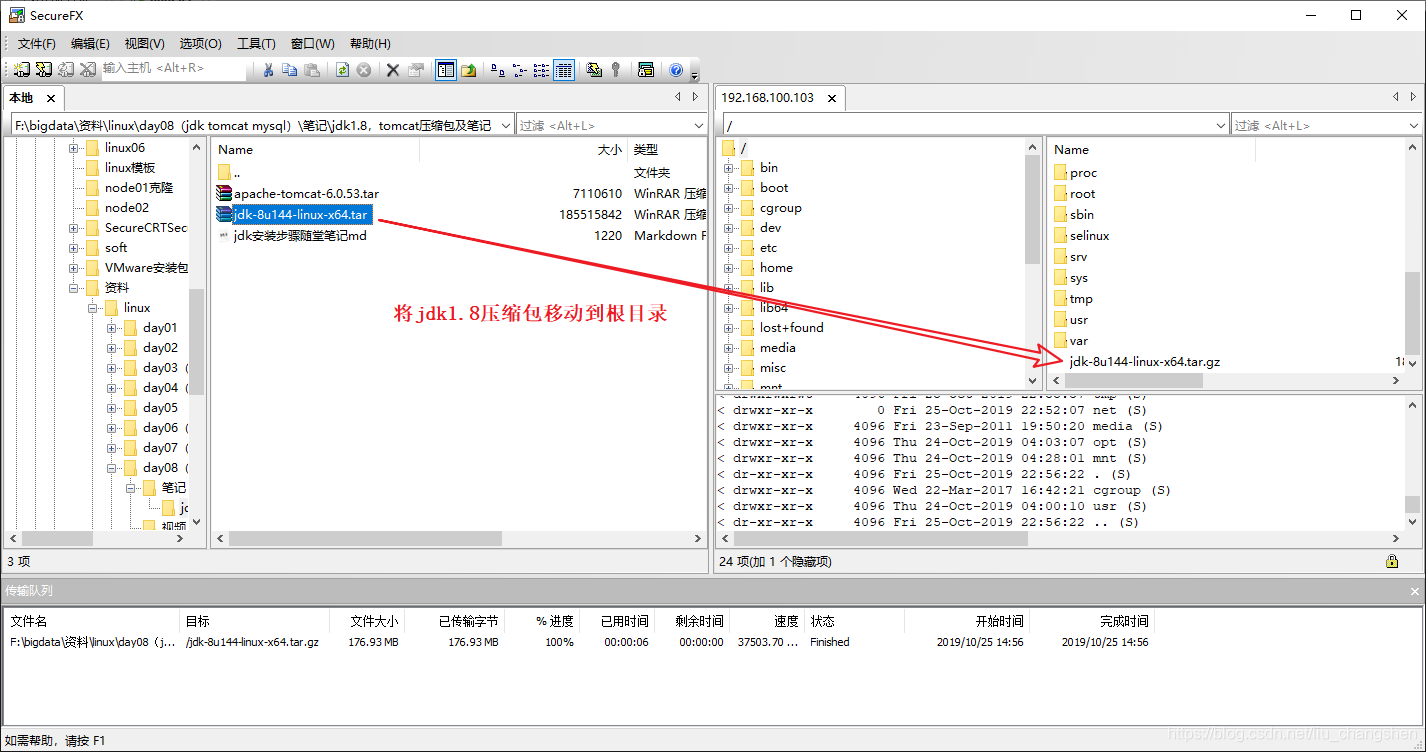
Task: Collapse the 资料 folder node
Action: point(74,288)
